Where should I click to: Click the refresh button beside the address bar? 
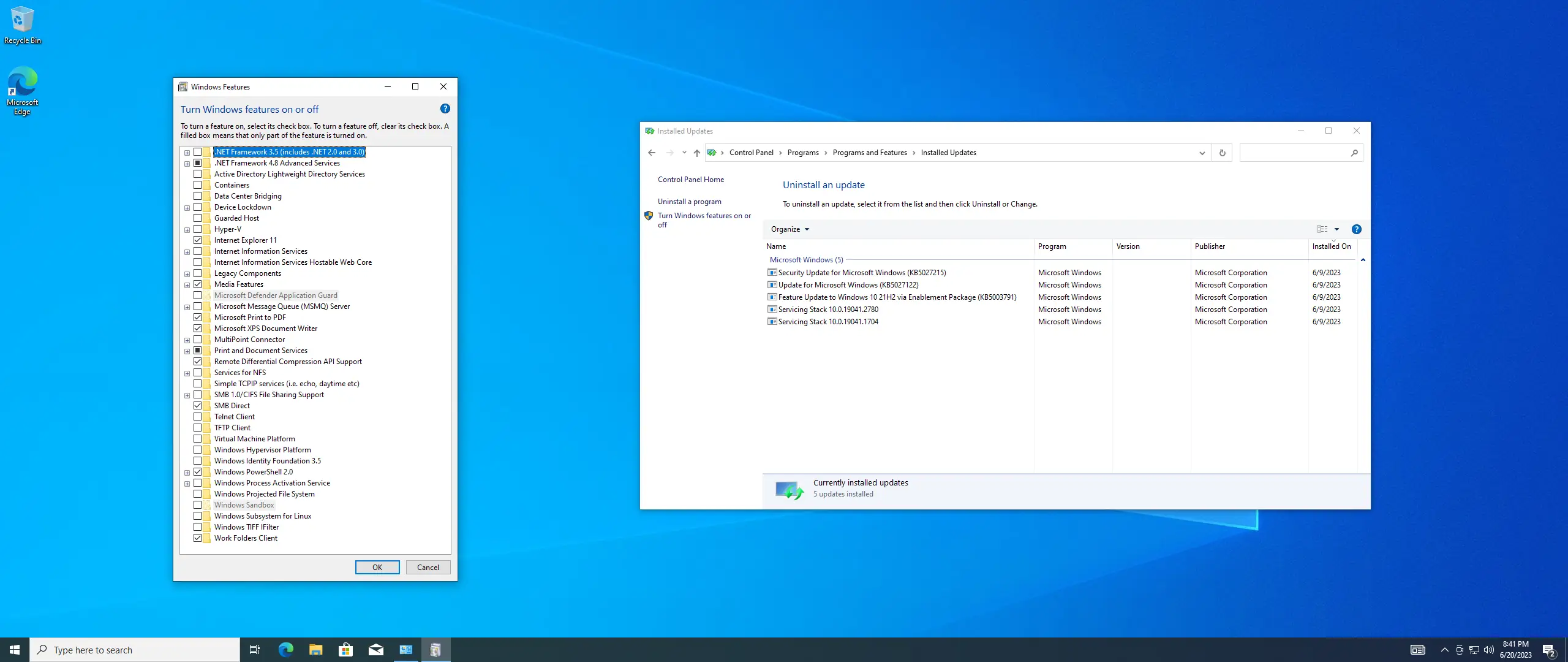pos(1222,153)
